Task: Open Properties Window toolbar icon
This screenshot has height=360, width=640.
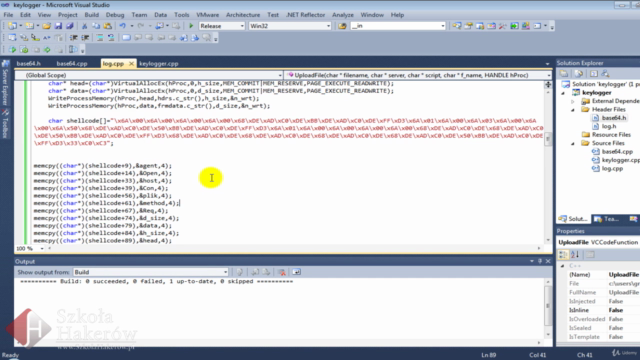Action: pos(468,26)
